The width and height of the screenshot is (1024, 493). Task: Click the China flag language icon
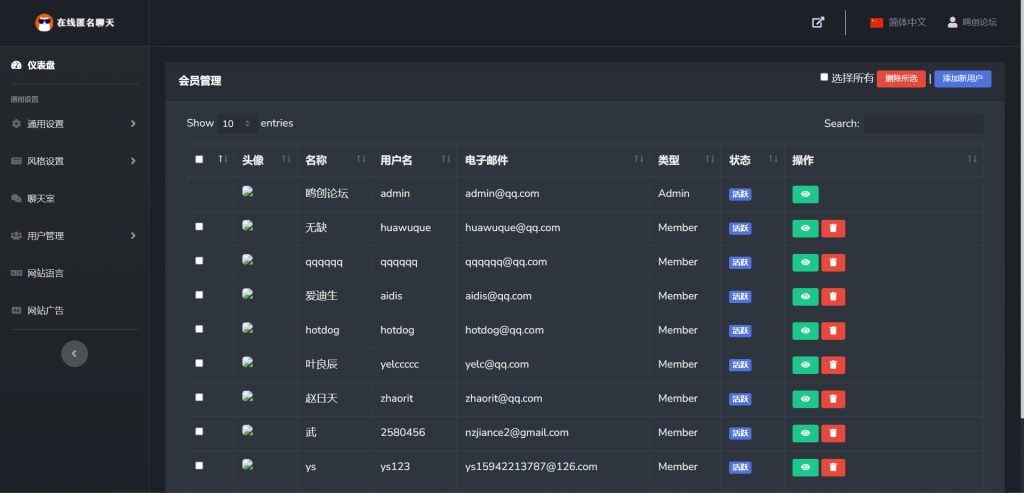[876, 22]
